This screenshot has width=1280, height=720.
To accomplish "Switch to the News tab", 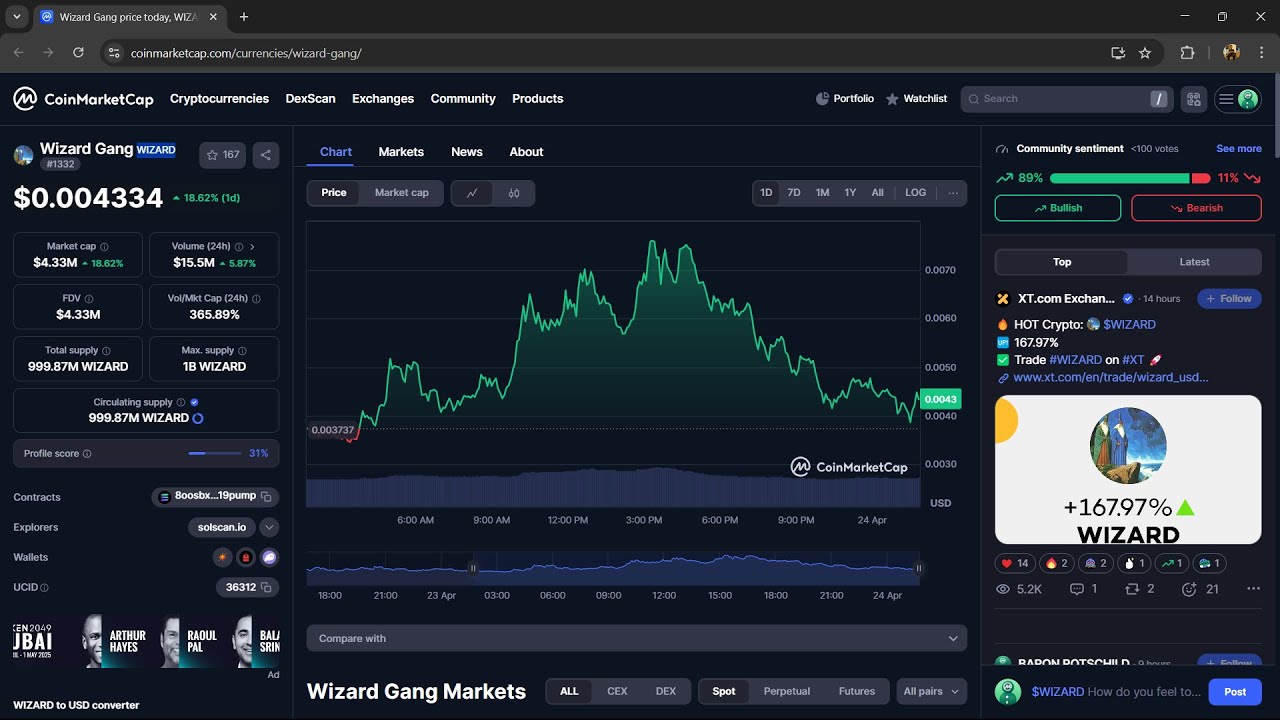I will click(x=467, y=152).
